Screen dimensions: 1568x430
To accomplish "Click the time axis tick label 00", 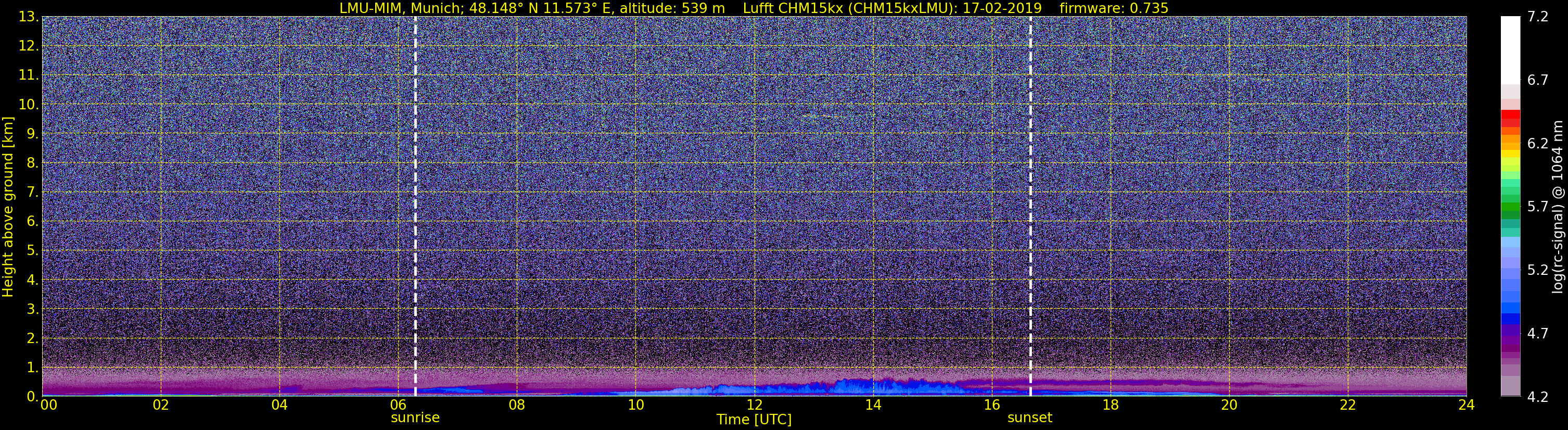I will click(49, 405).
